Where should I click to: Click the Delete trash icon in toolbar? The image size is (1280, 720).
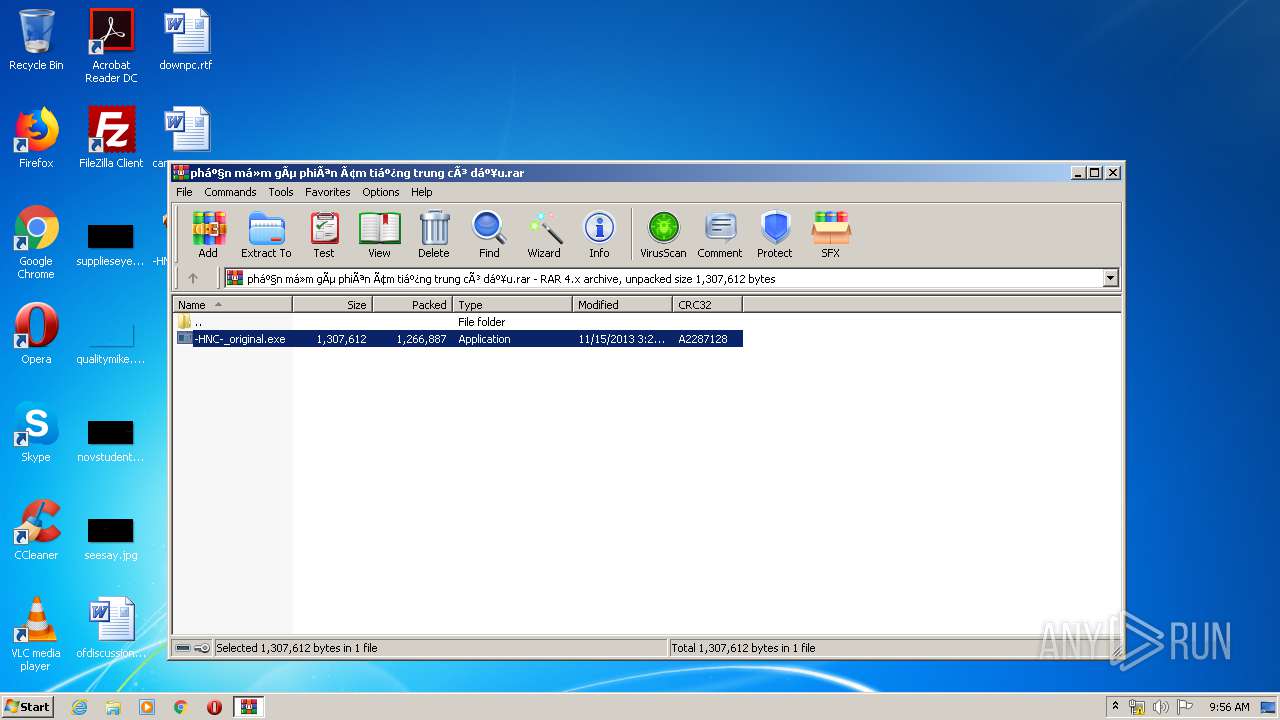coord(434,235)
